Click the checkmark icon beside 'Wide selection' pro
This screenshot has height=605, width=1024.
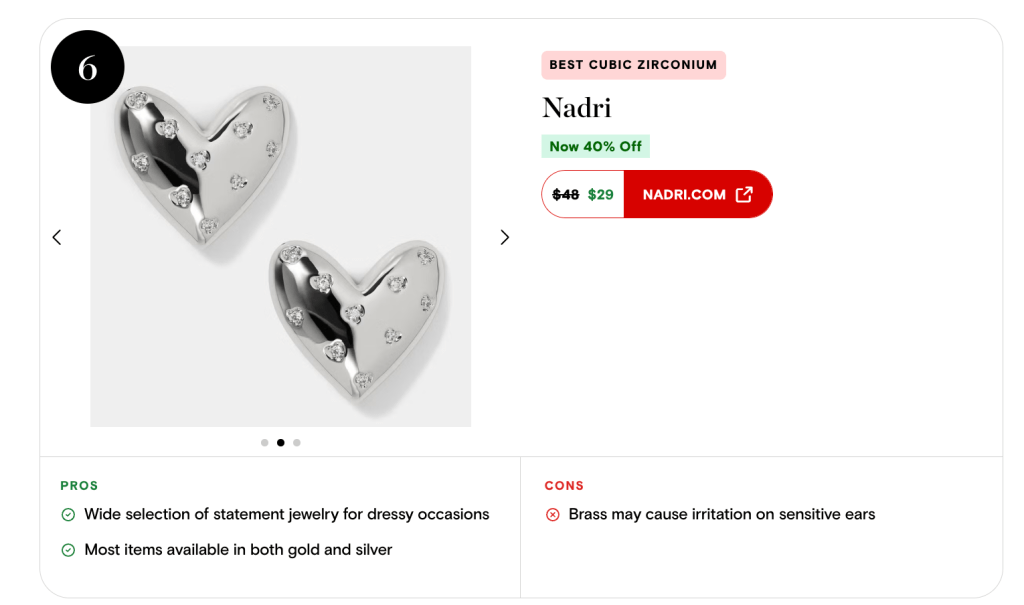pyautogui.click(x=68, y=515)
